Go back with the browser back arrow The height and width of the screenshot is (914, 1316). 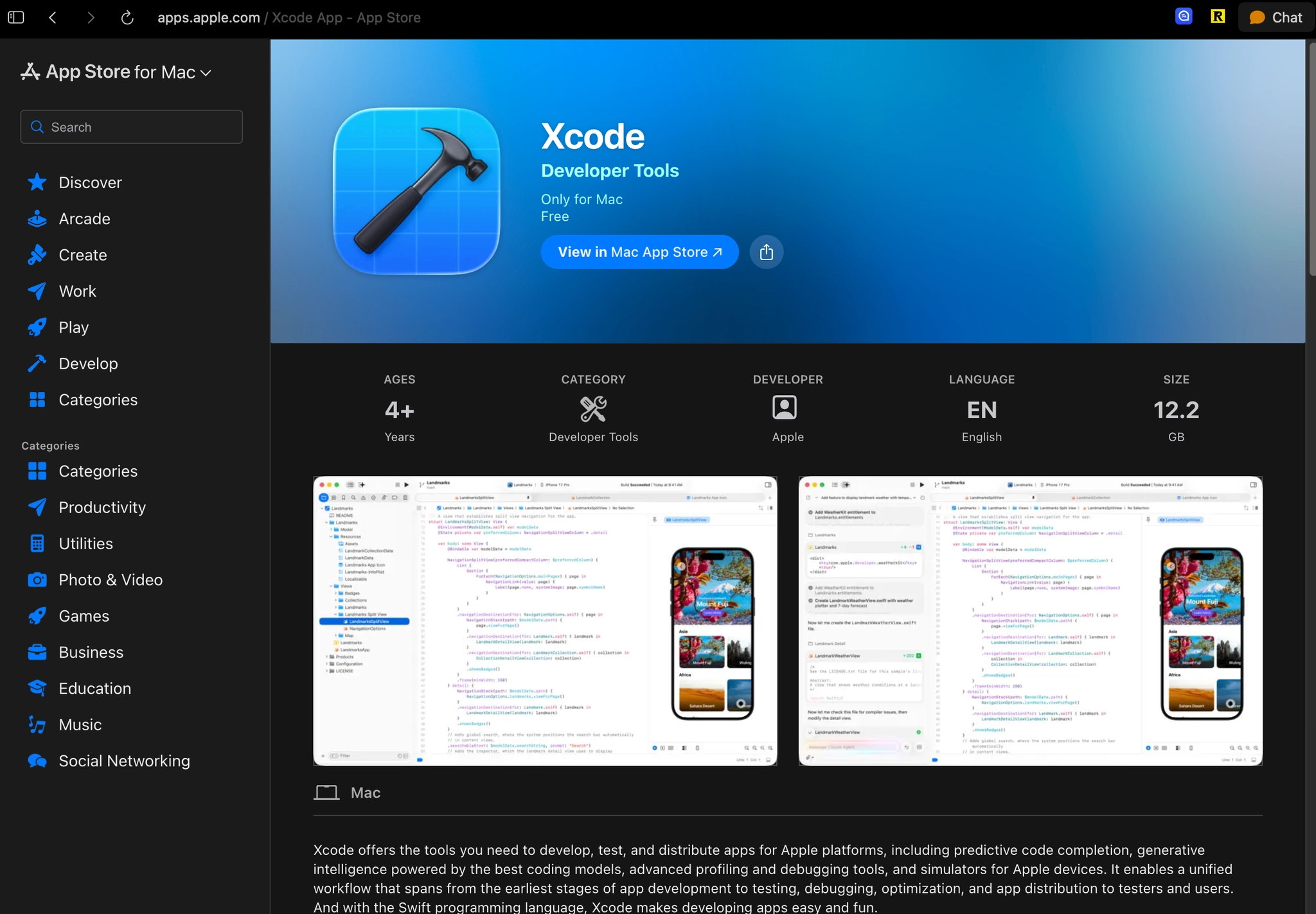(53, 17)
